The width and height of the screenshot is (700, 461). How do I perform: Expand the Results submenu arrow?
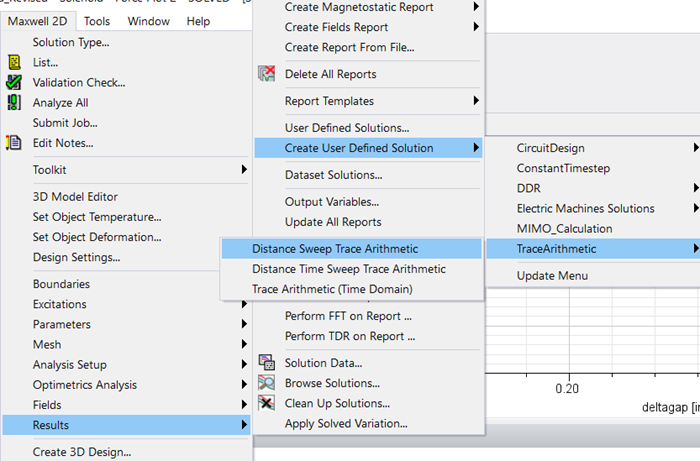tap(244, 424)
